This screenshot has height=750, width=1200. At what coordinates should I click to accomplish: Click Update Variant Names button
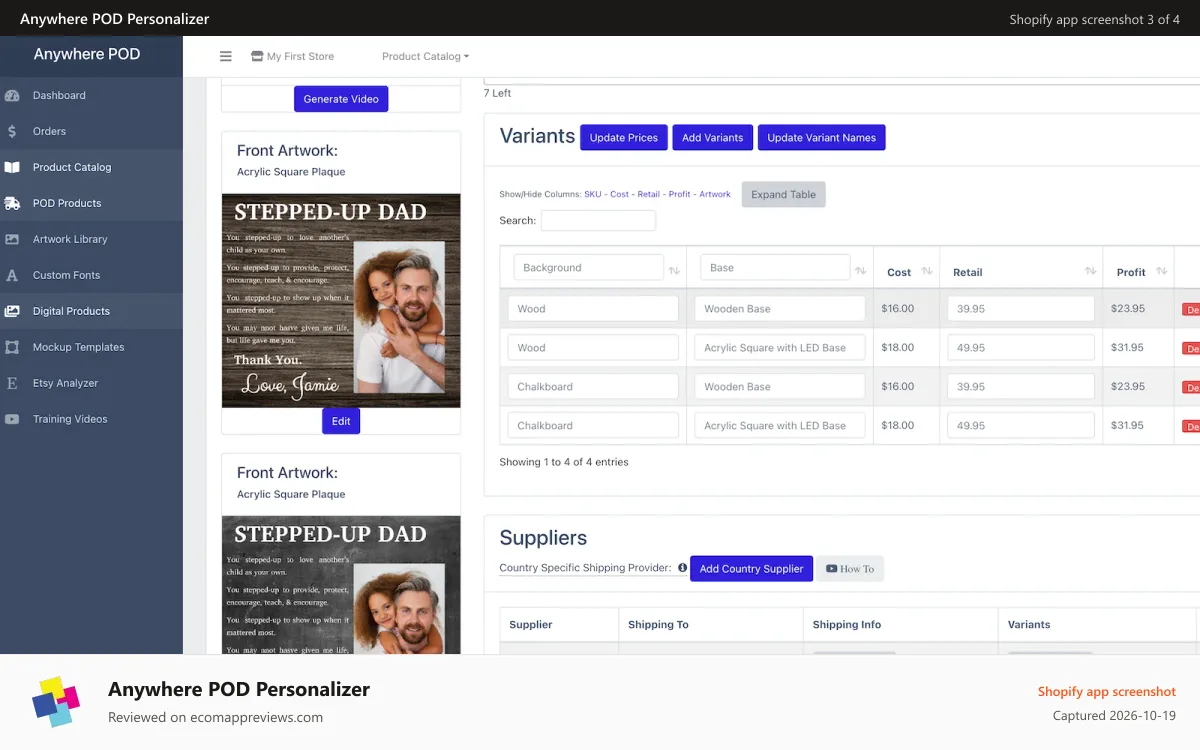click(x=821, y=138)
